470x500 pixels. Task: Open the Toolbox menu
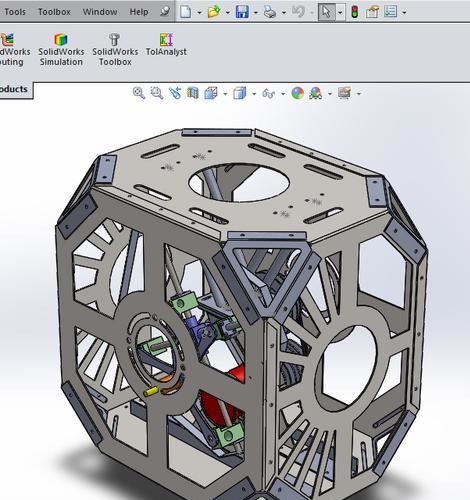54,12
